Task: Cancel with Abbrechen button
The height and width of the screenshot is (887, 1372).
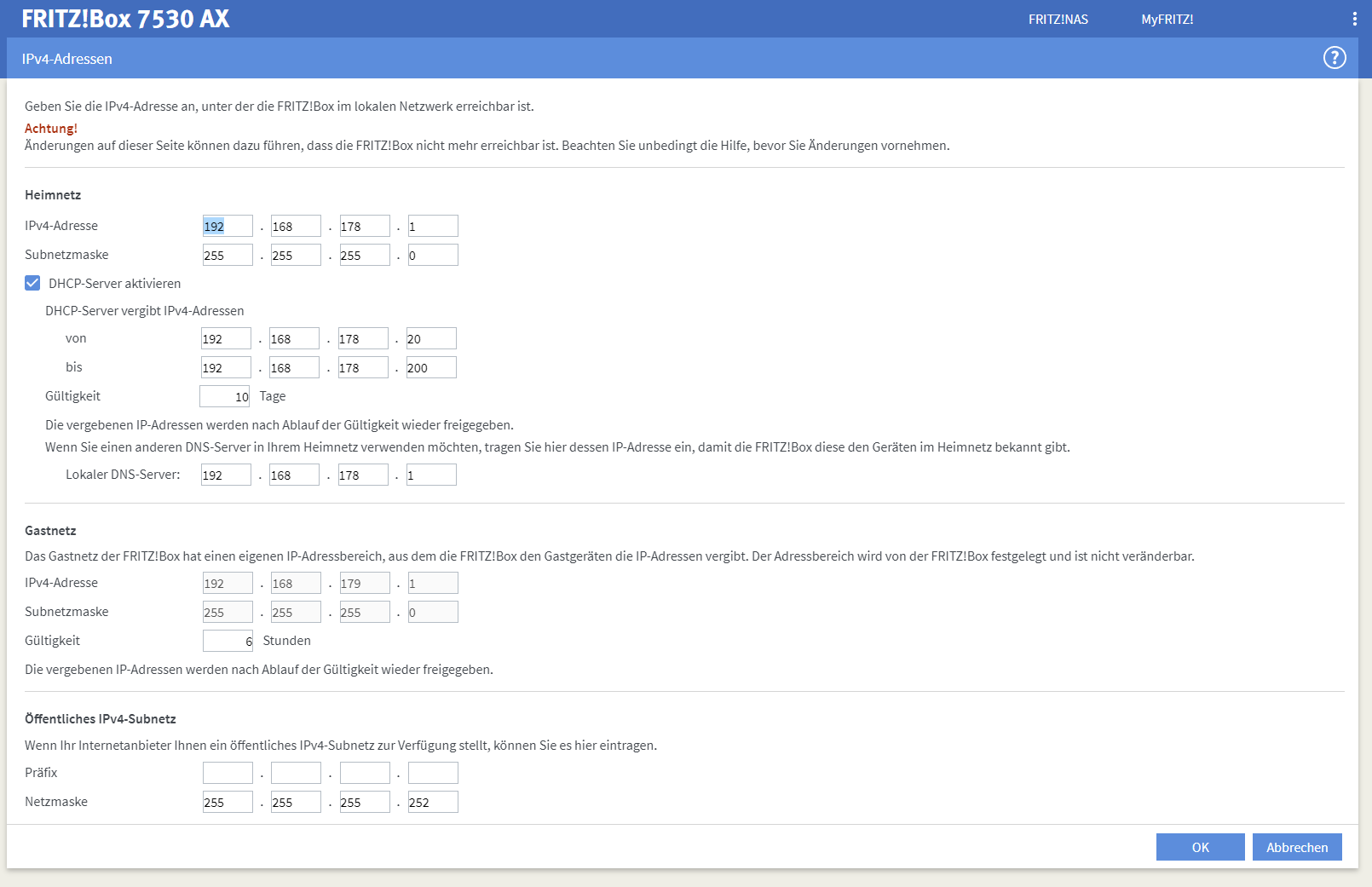Action: [1297, 847]
